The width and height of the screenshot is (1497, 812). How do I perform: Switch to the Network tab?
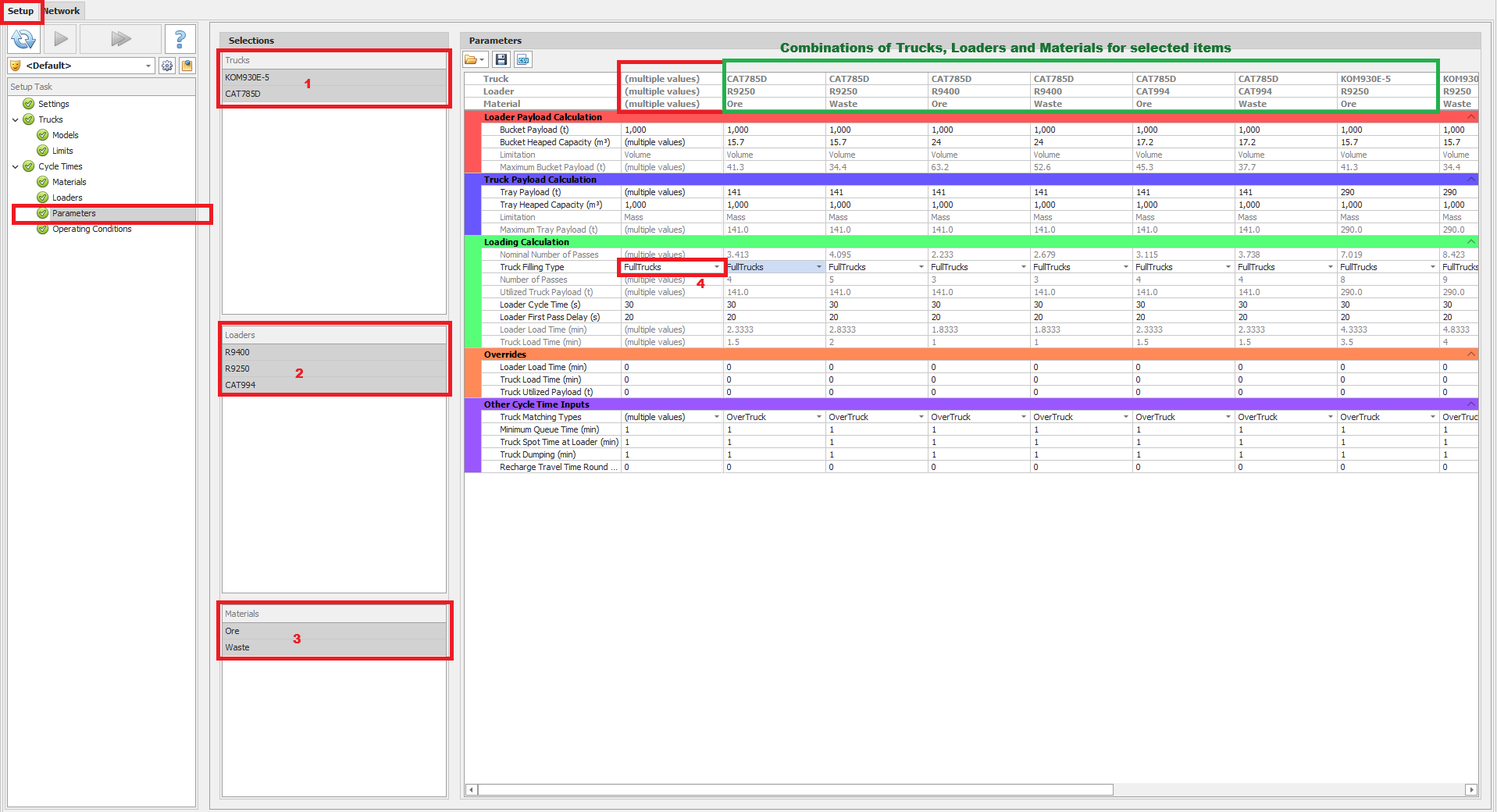[x=62, y=11]
